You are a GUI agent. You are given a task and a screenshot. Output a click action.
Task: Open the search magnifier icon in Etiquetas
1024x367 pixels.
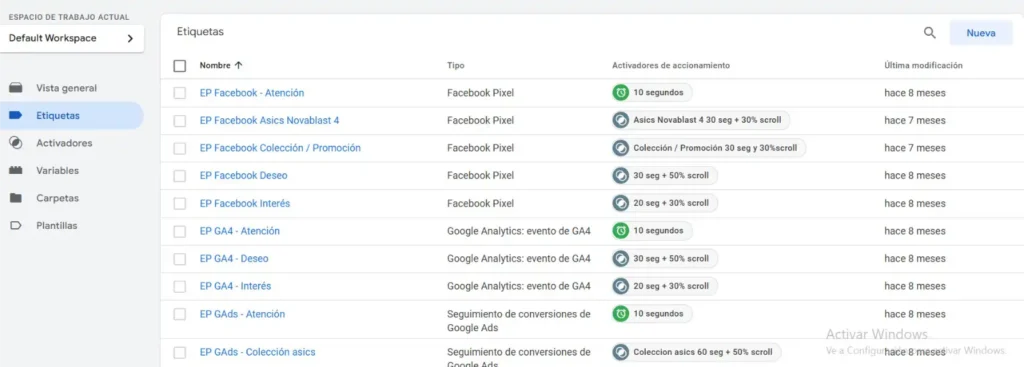tap(929, 33)
